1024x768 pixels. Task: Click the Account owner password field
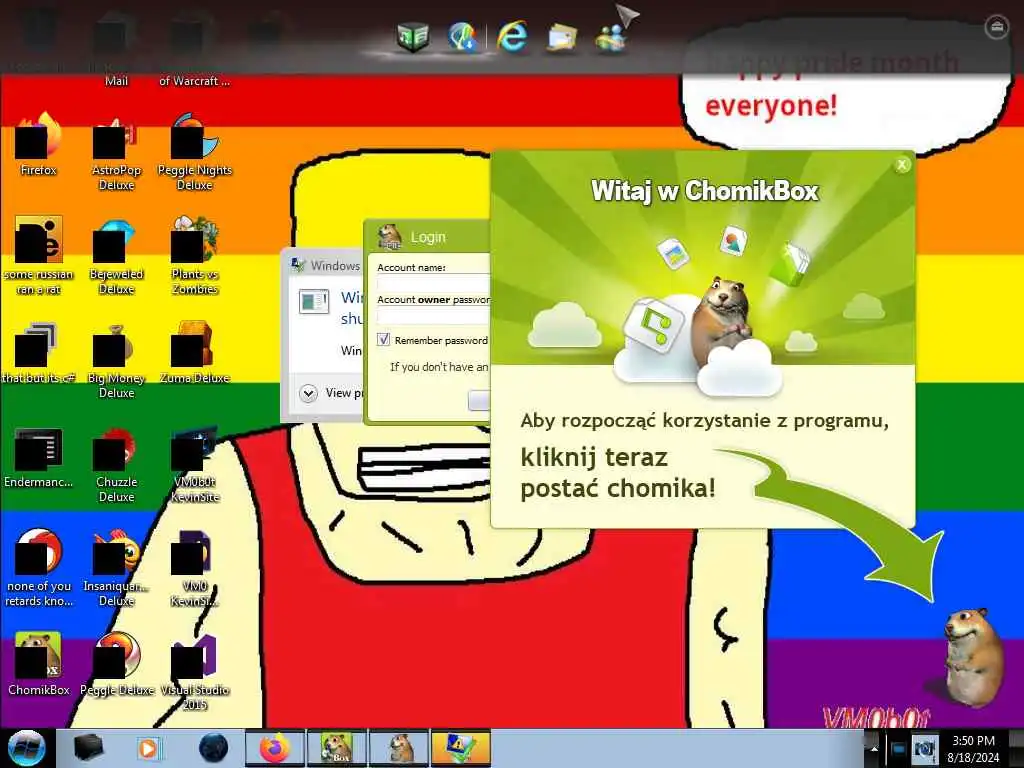(x=434, y=316)
